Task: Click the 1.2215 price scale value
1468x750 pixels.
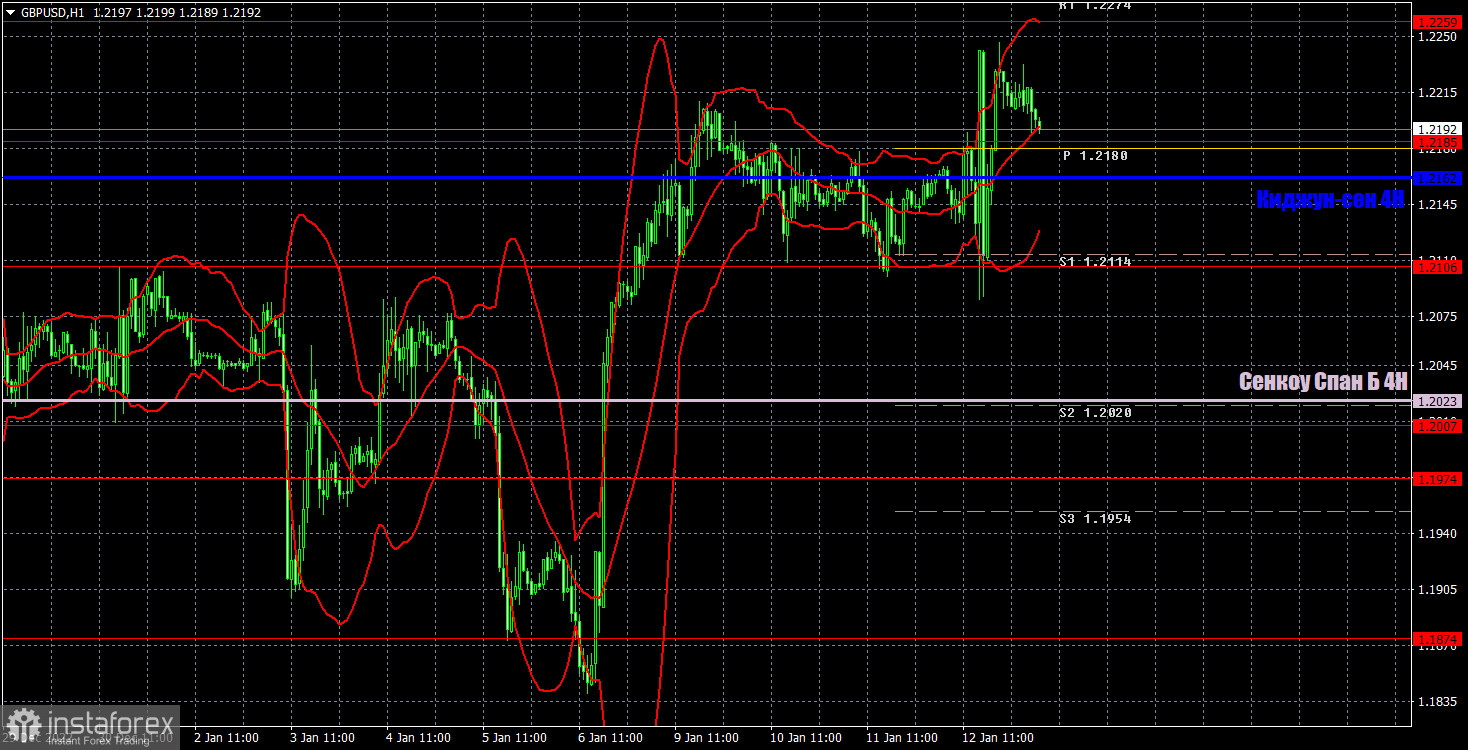Action: pyautogui.click(x=1438, y=93)
